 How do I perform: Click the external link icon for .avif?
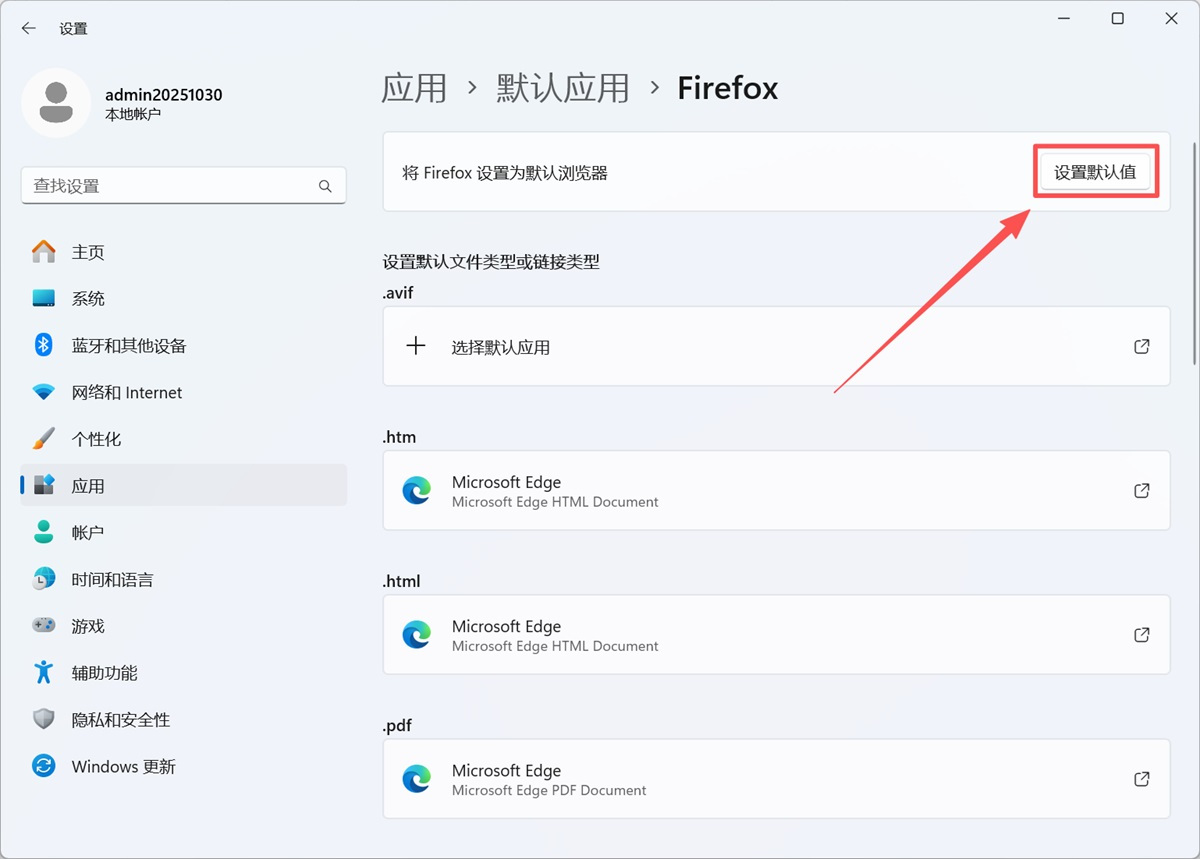pos(1141,347)
